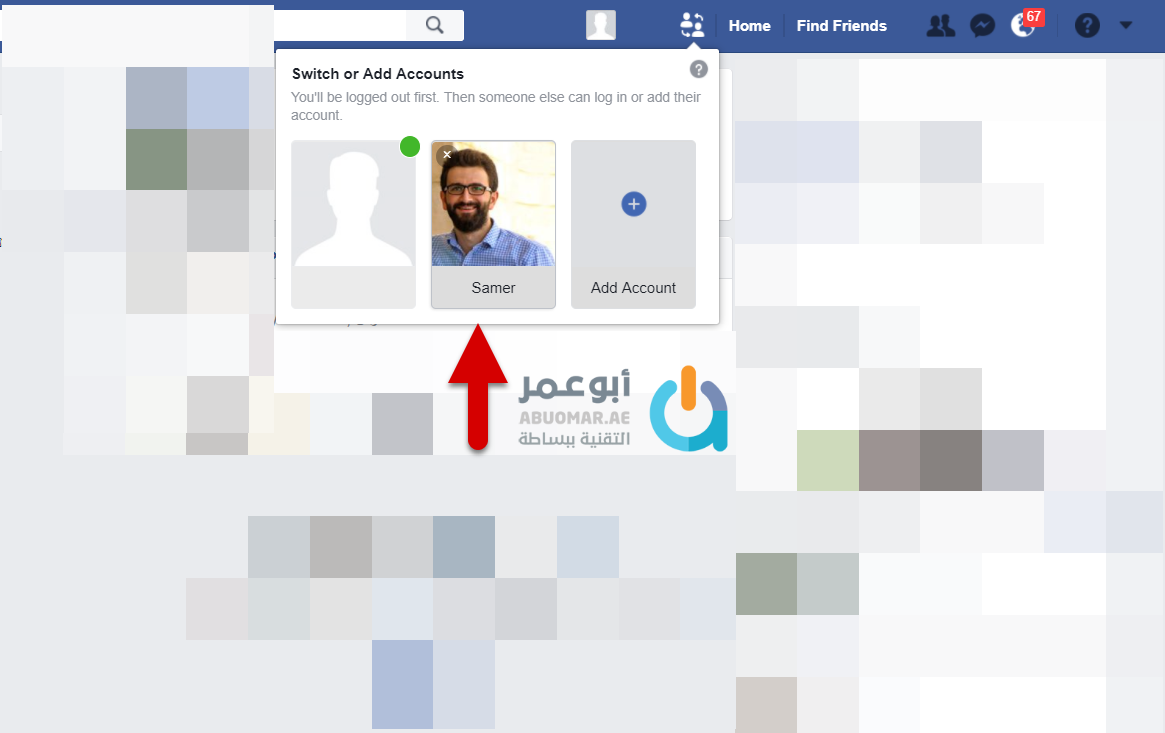Open friend requests icon

(x=941, y=26)
